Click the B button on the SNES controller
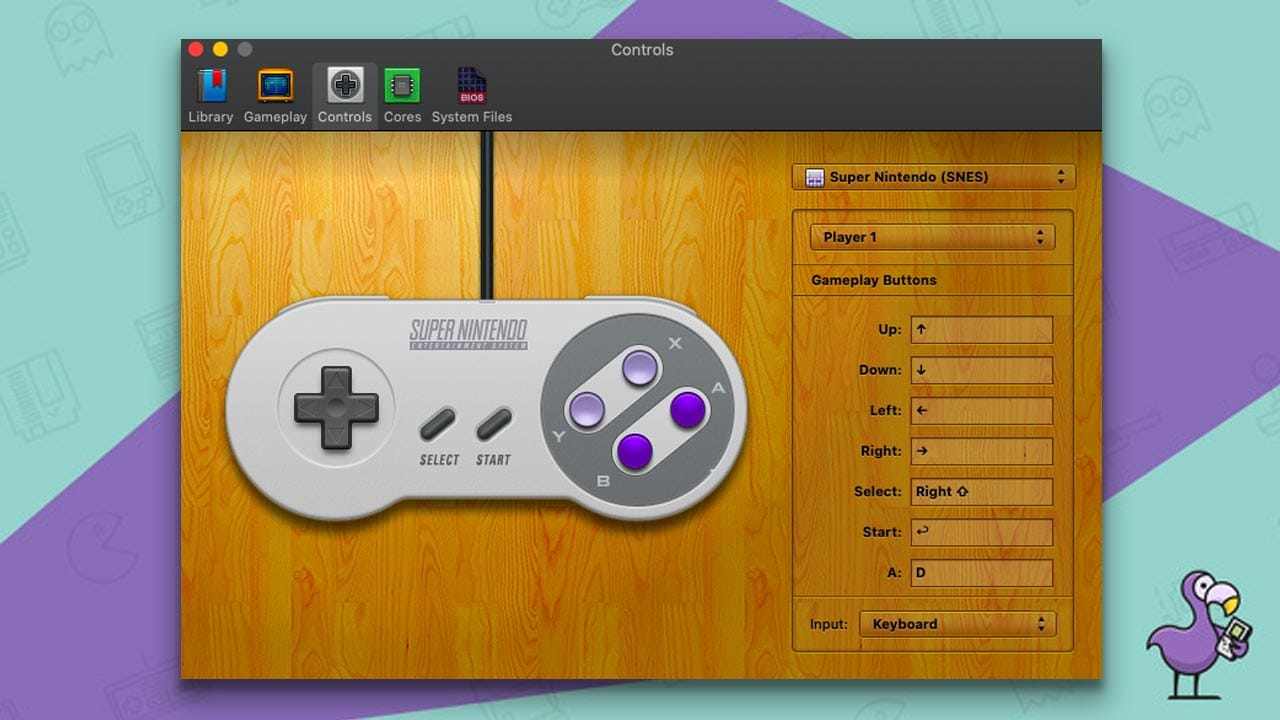Screen dimensions: 1280x720 point(635,451)
